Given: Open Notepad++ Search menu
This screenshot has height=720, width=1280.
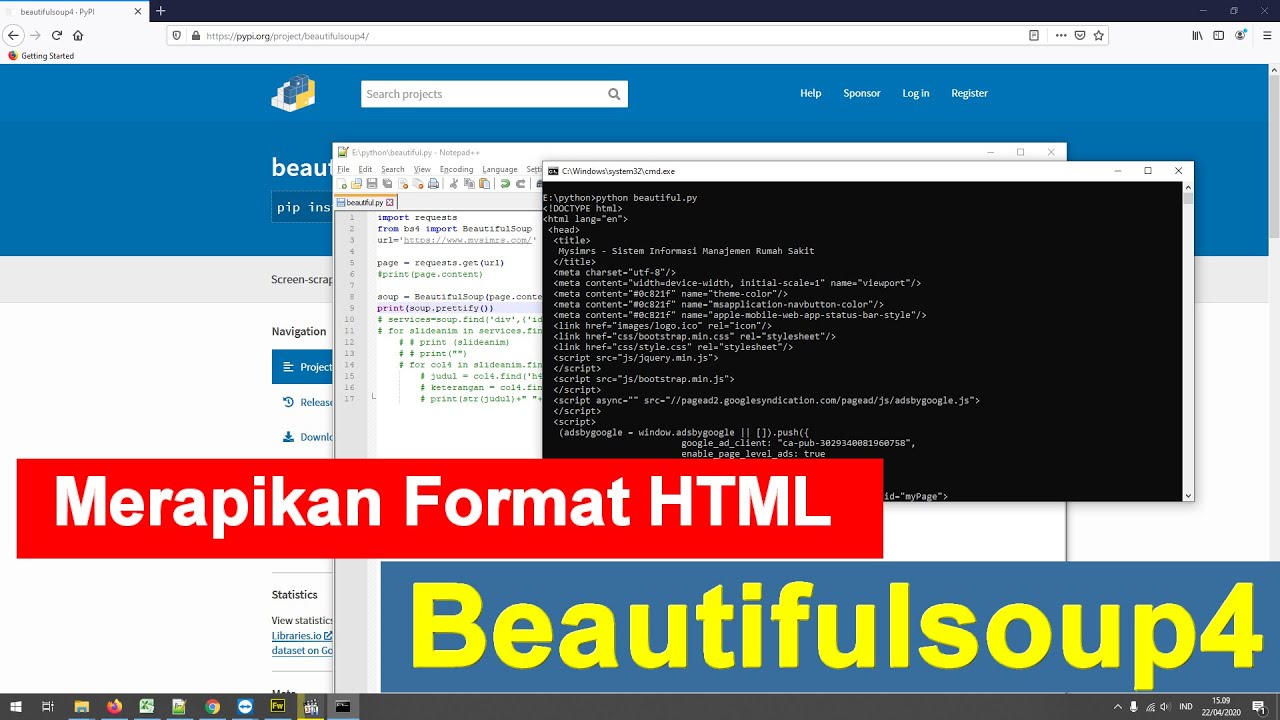Looking at the screenshot, I should tap(393, 169).
